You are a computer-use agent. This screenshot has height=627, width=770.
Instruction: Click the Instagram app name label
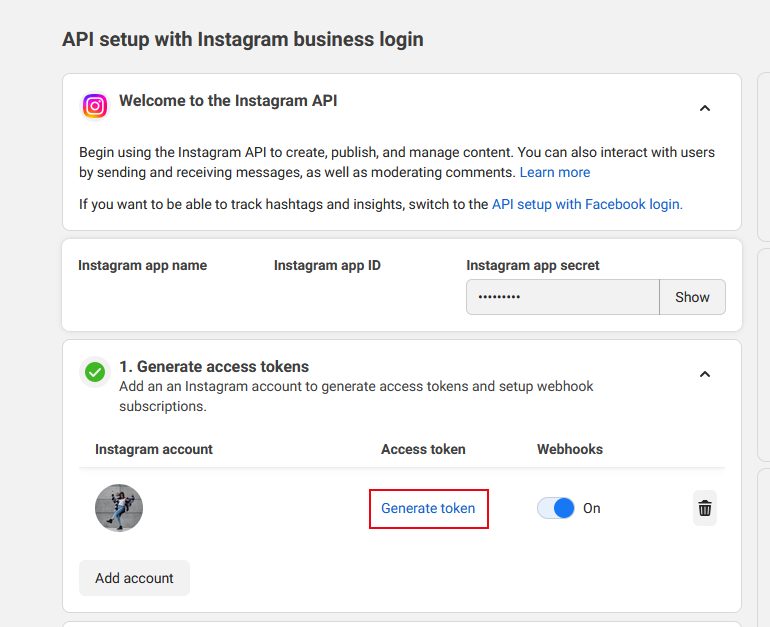pos(142,266)
